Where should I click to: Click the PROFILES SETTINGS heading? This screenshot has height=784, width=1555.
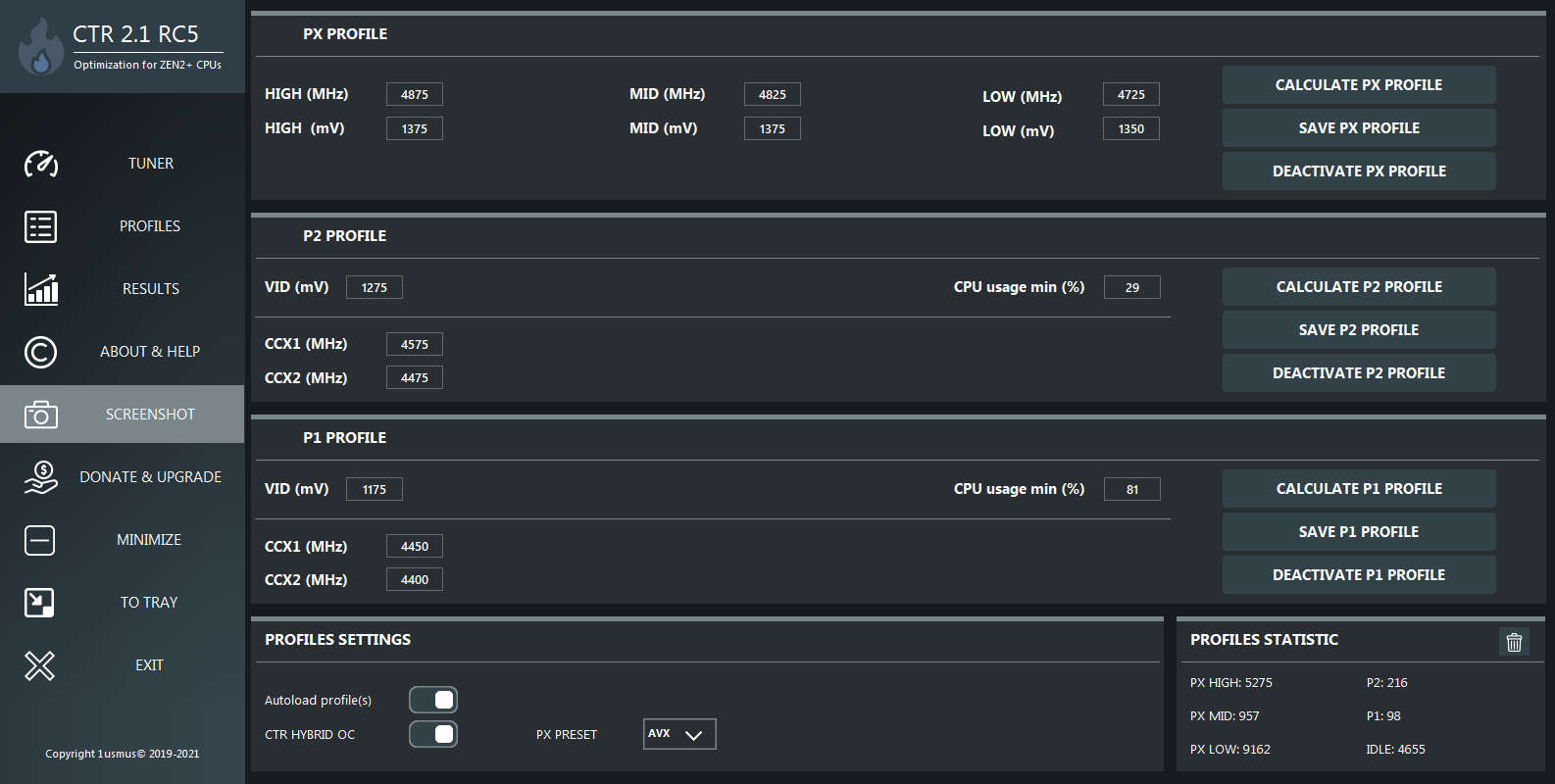tap(337, 640)
